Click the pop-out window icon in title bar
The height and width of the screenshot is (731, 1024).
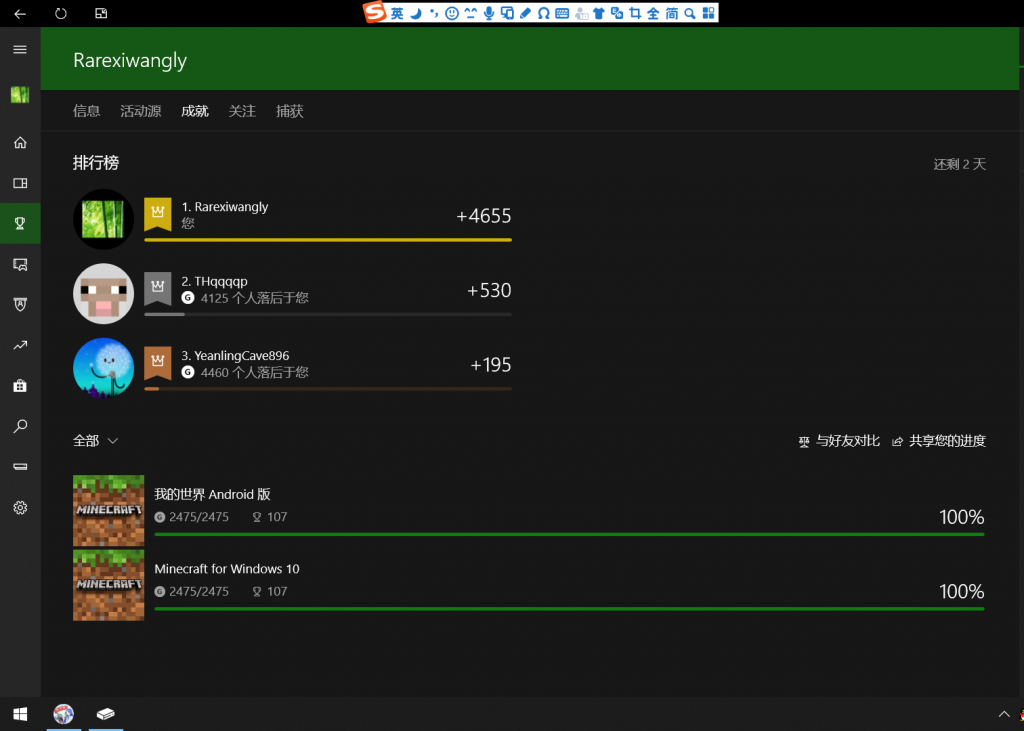(101, 13)
